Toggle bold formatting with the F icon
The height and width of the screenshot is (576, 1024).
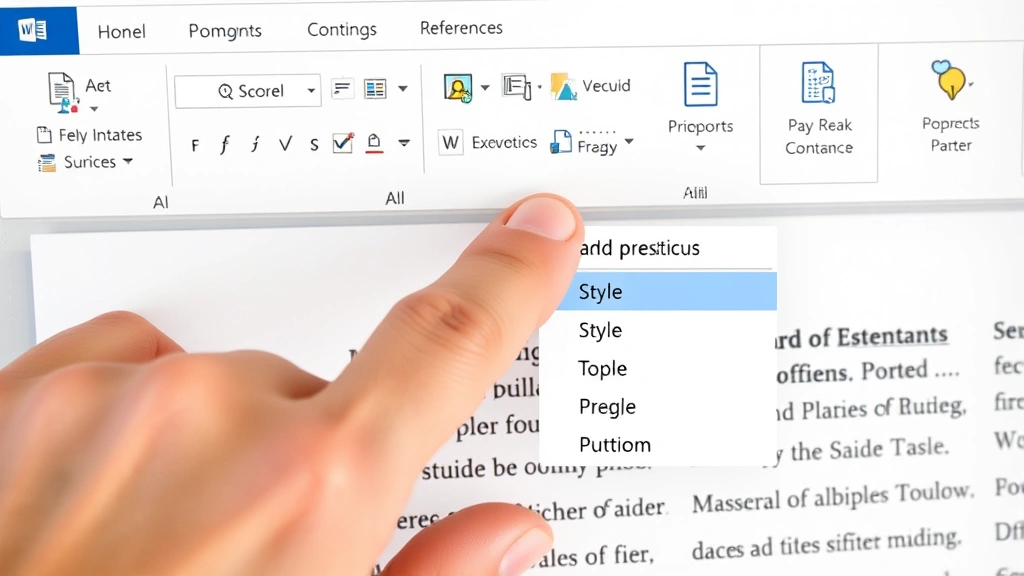click(x=195, y=144)
